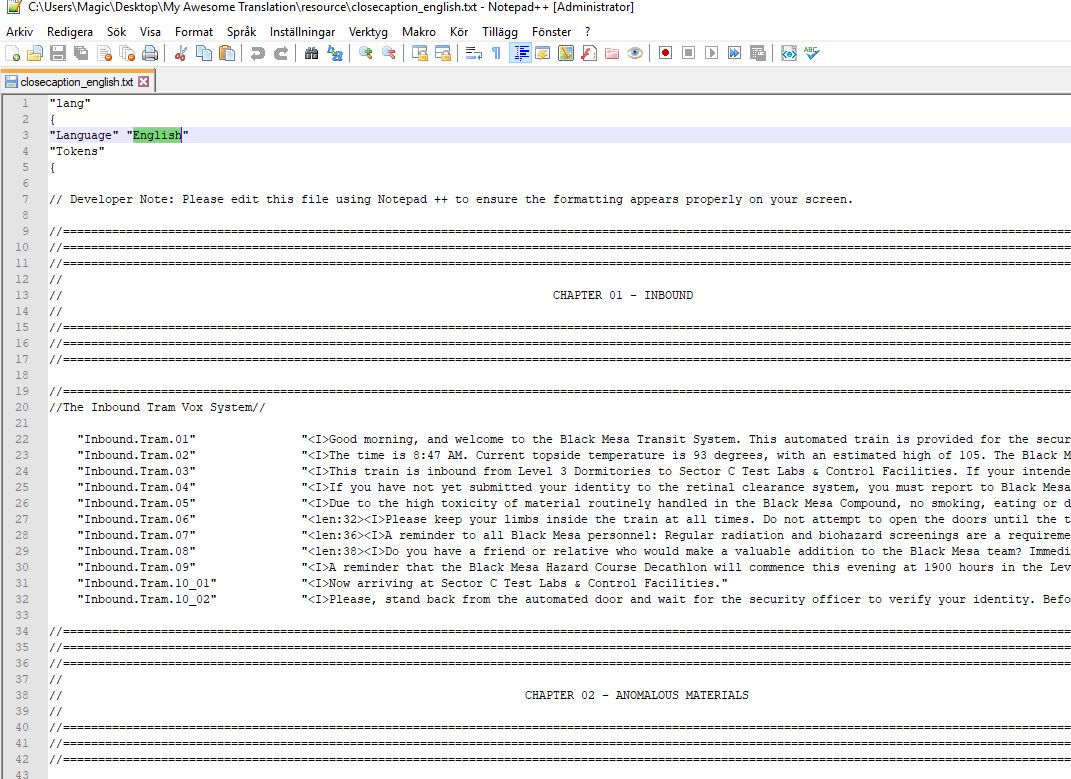This screenshot has height=779, width=1071.
Task: Open the Arkiv menu
Action: (19, 31)
